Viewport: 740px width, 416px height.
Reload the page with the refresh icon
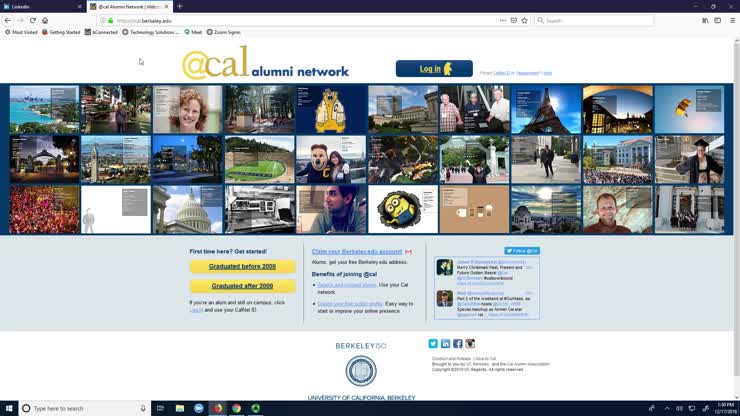coord(33,20)
